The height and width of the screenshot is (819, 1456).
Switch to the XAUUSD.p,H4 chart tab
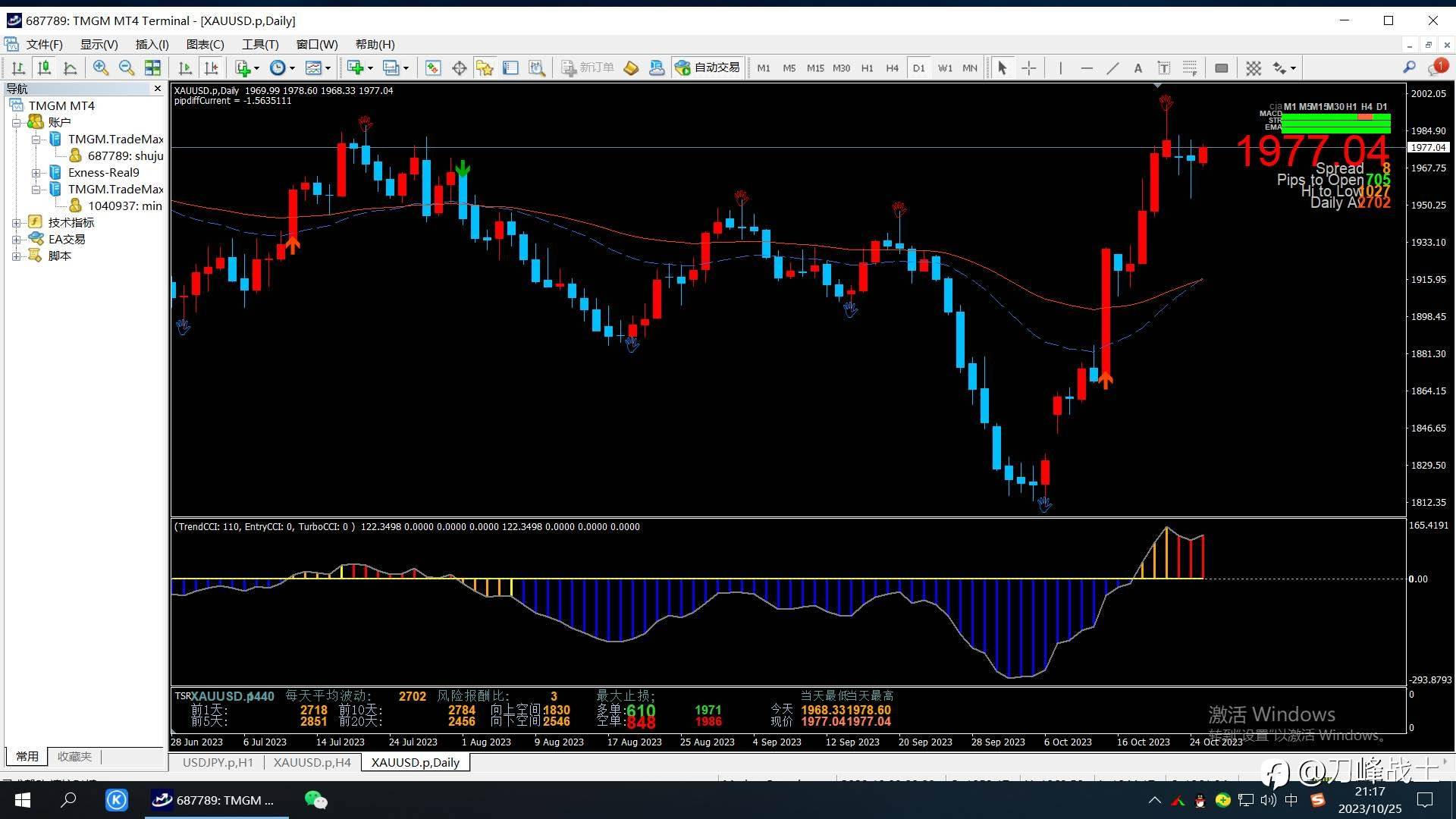(312, 762)
